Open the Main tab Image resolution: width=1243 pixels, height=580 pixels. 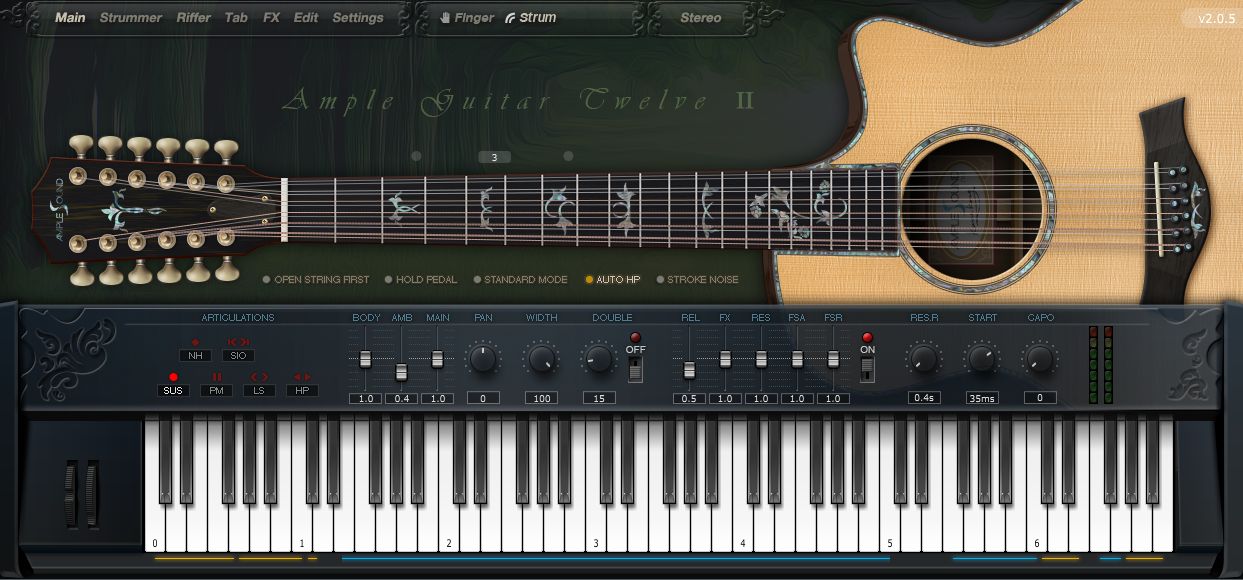point(70,18)
